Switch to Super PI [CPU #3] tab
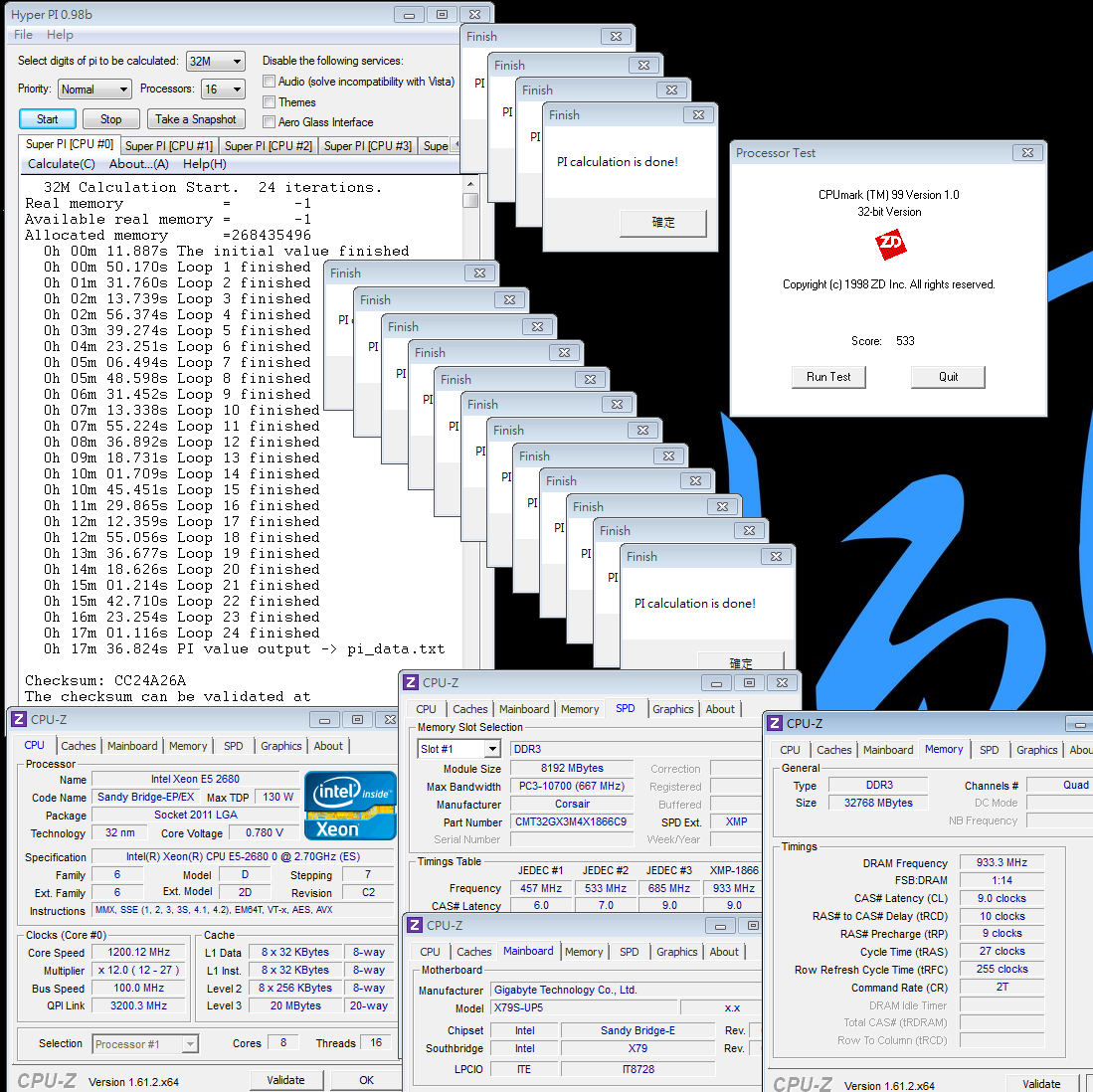The height and width of the screenshot is (1092, 1093). (368, 145)
